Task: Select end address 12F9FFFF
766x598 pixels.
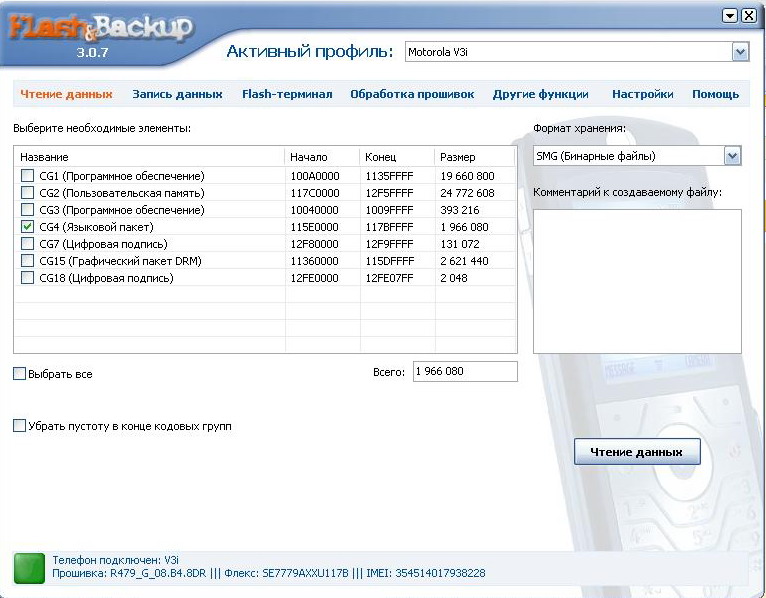Action: click(x=389, y=244)
